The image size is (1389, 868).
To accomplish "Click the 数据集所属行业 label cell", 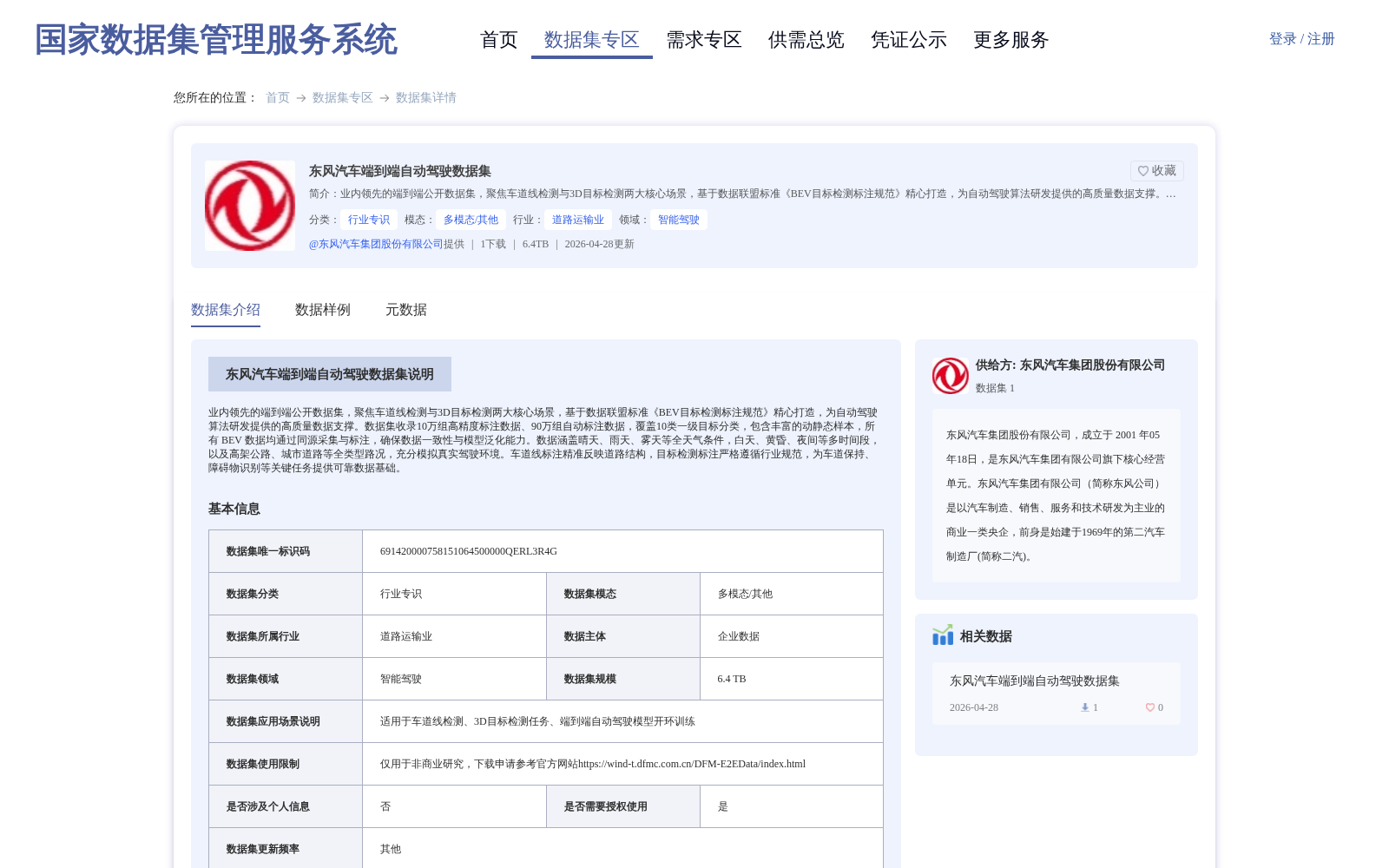I will point(286,636).
